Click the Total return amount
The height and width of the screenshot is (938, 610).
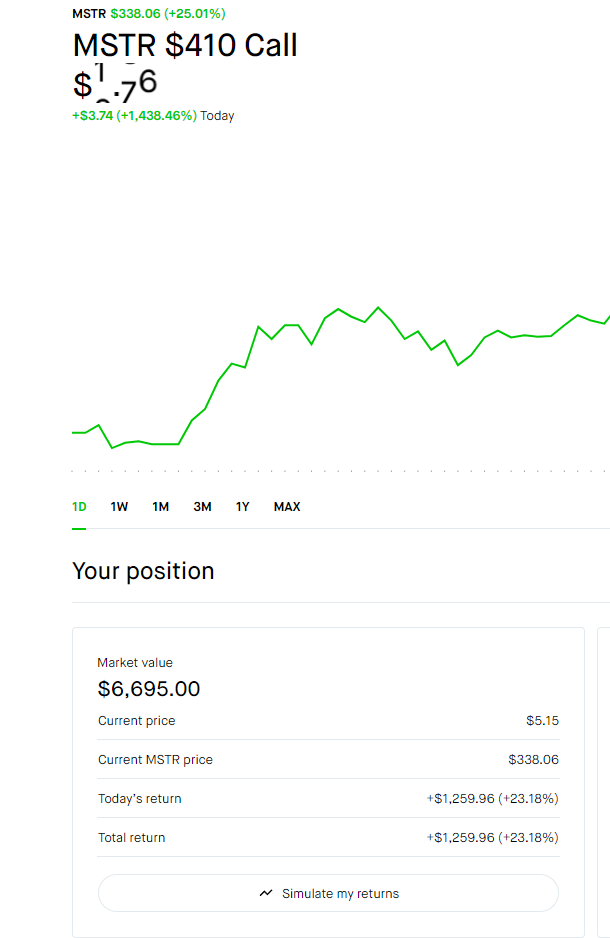point(492,837)
